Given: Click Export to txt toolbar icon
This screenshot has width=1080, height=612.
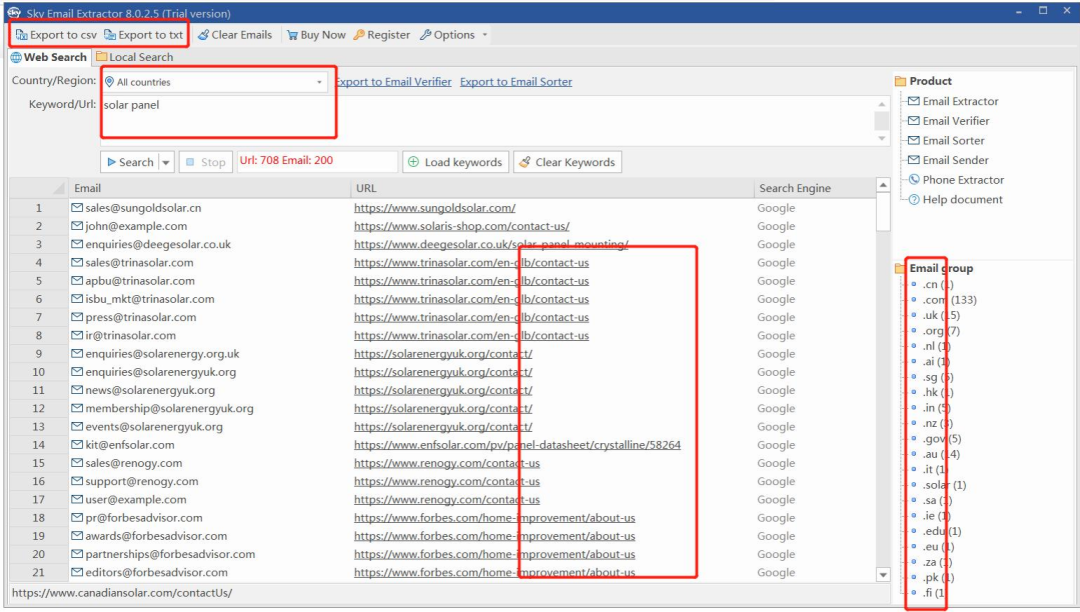Looking at the screenshot, I should click(x=110, y=35).
